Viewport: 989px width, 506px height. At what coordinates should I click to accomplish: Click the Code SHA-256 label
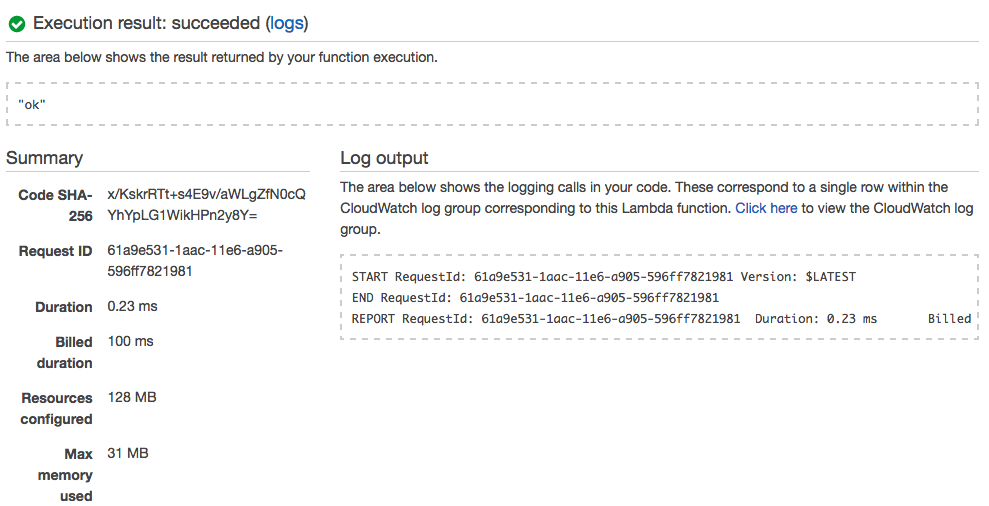pos(56,205)
